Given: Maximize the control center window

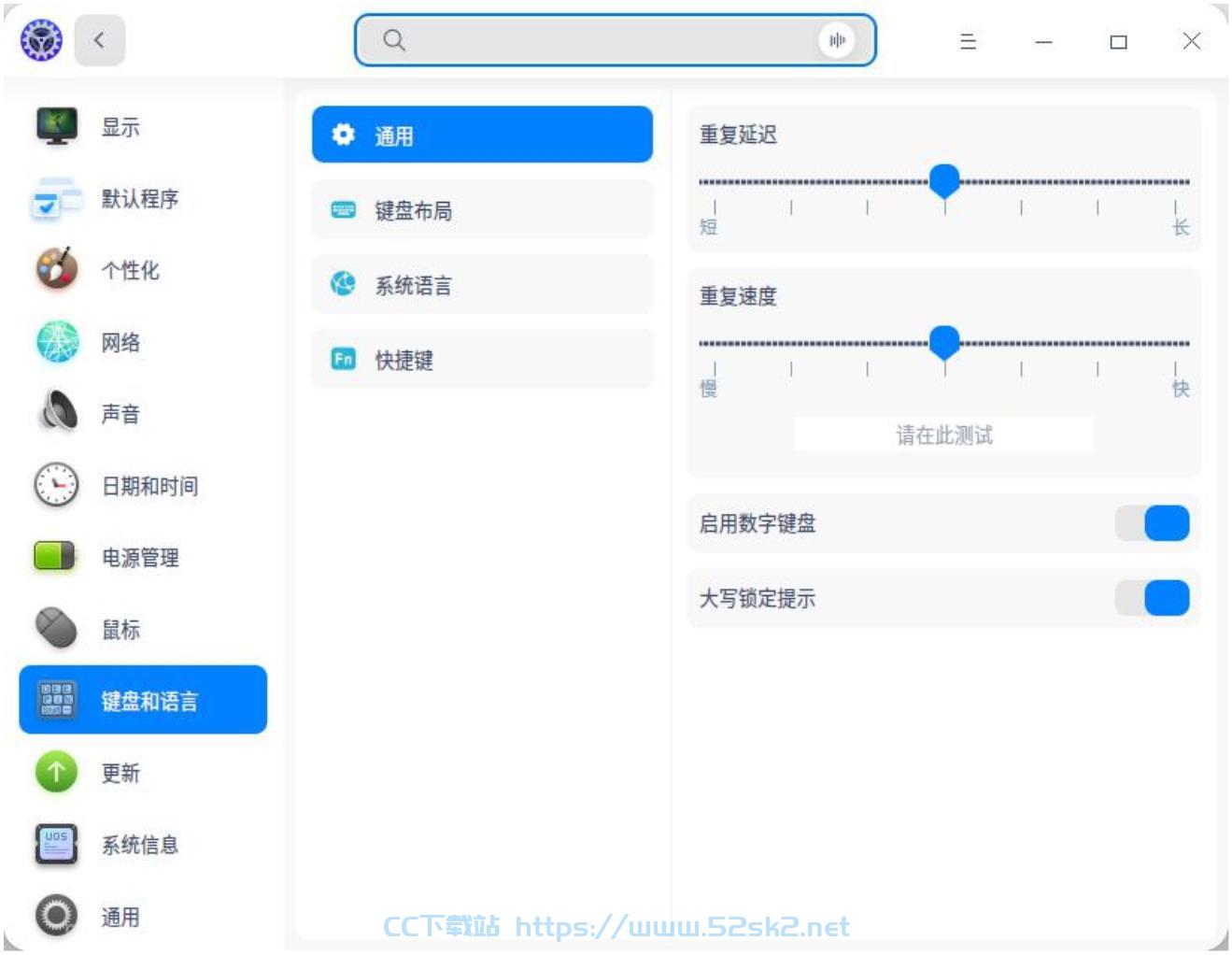Looking at the screenshot, I should [1118, 41].
